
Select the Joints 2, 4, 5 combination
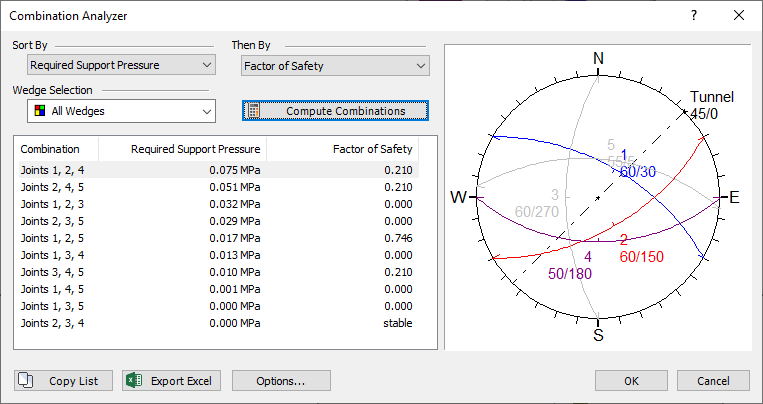point(52,186)
